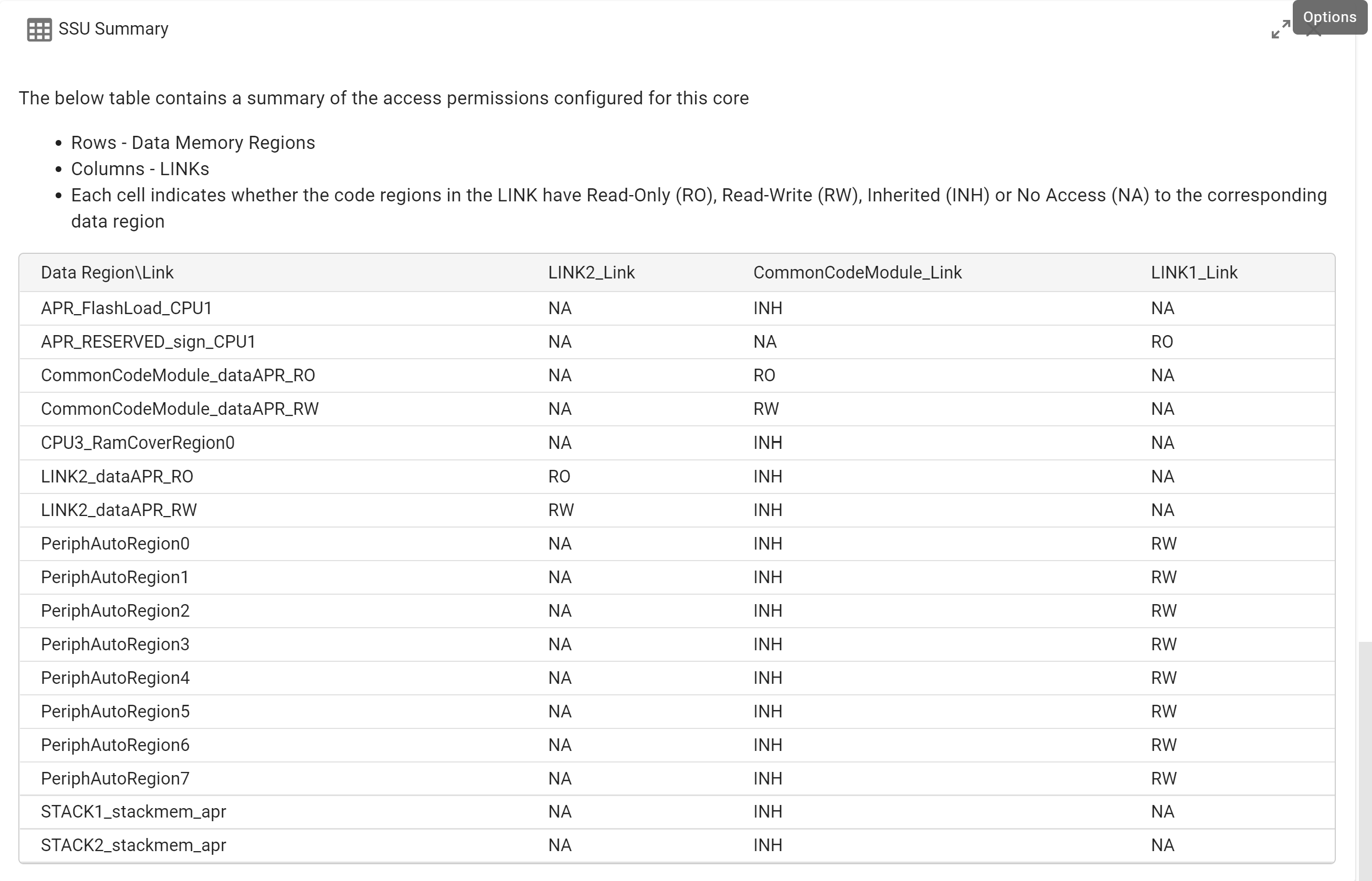Click the Data Region\Link header cell

click(x=108, y=272)
